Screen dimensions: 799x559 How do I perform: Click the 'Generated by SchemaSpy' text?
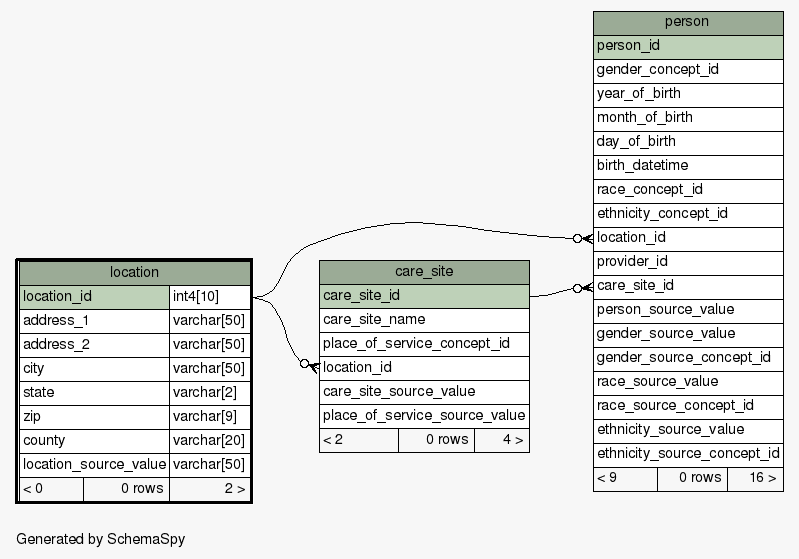tap(100, 539)
